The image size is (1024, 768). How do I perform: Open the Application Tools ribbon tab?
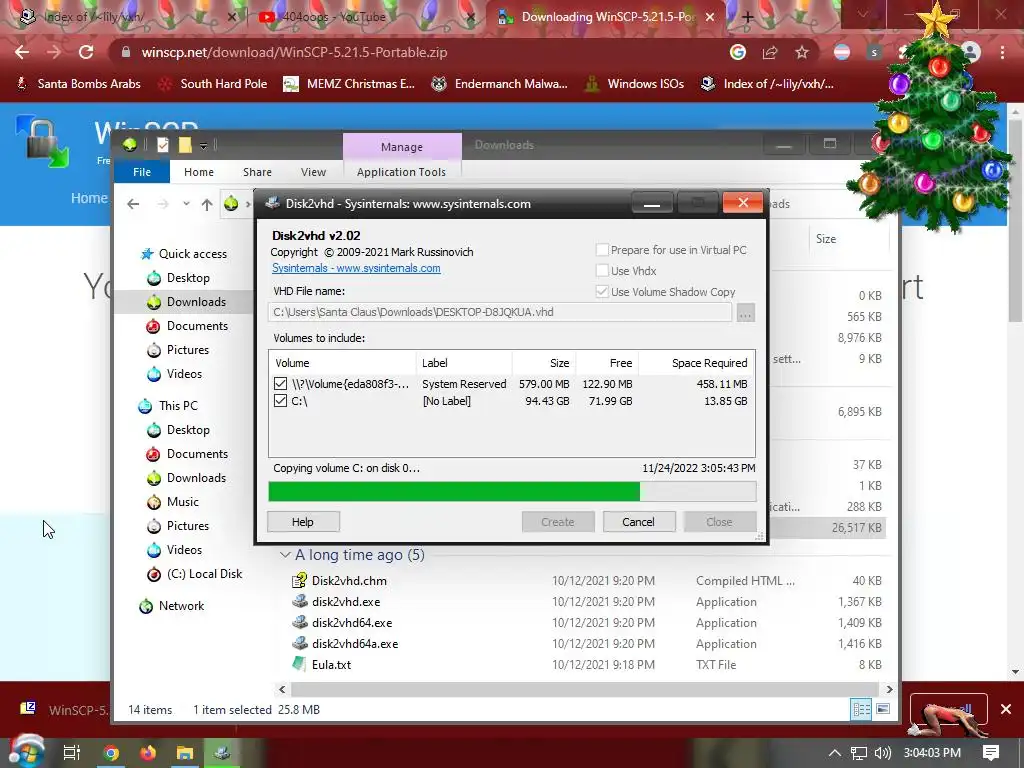(x=401, y=172)
